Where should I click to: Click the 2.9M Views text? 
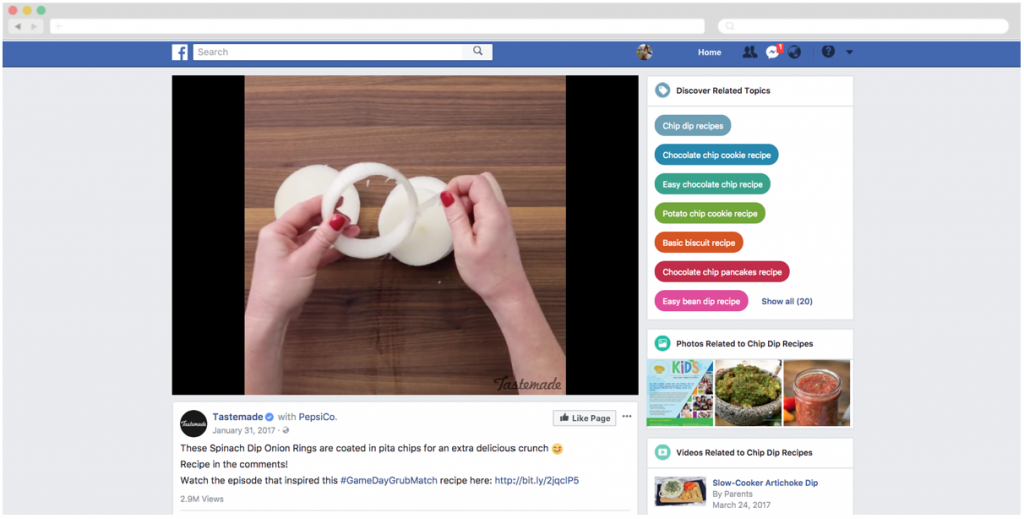pos(202,499)
